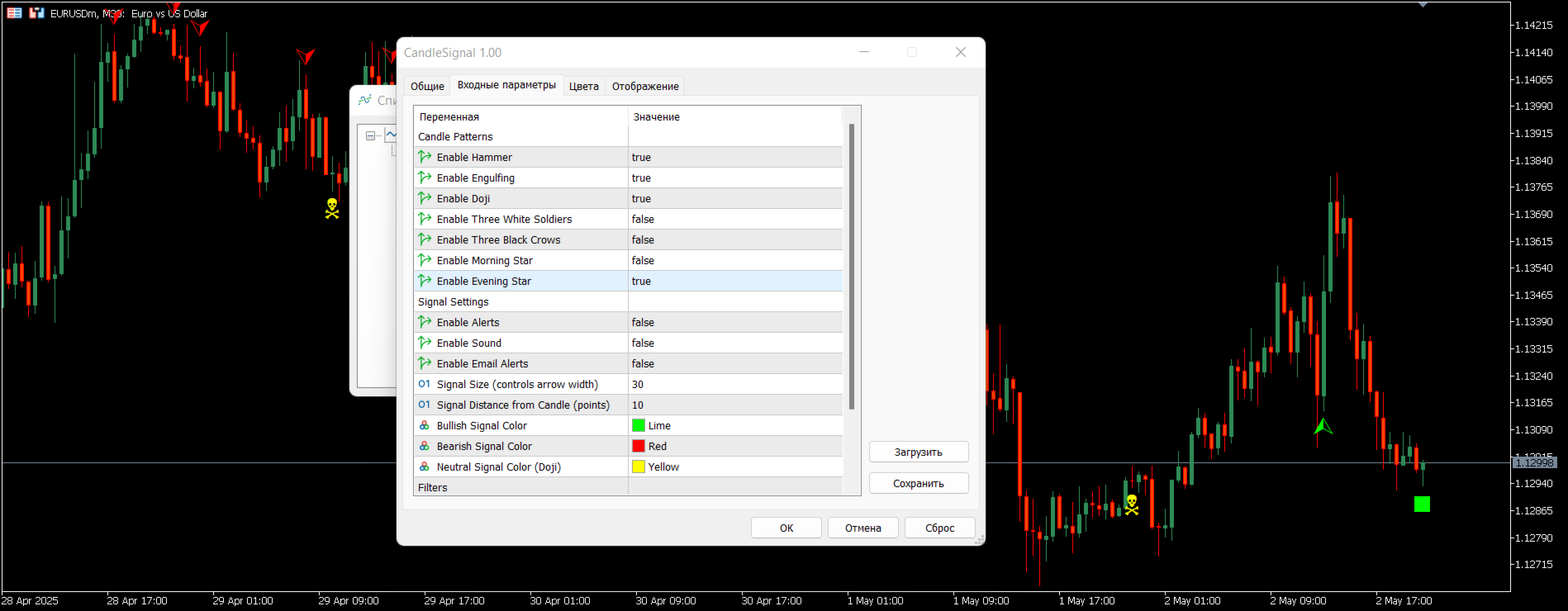1568x611 pixels.
Task: Click the green bullish arrow on chart
Action: (1323, 426)
